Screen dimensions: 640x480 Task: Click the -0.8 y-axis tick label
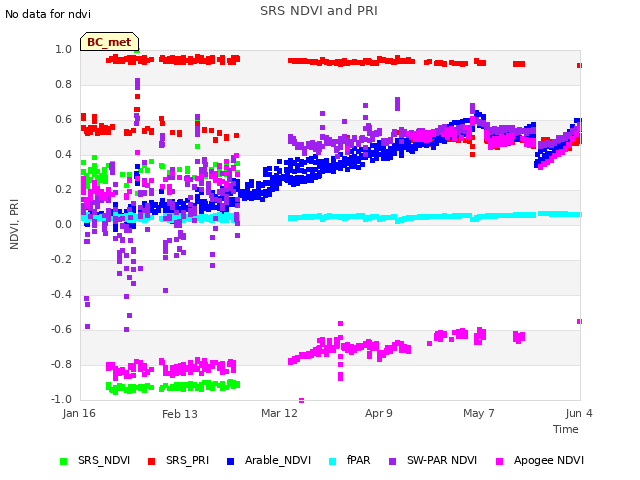tap(61, 364)
